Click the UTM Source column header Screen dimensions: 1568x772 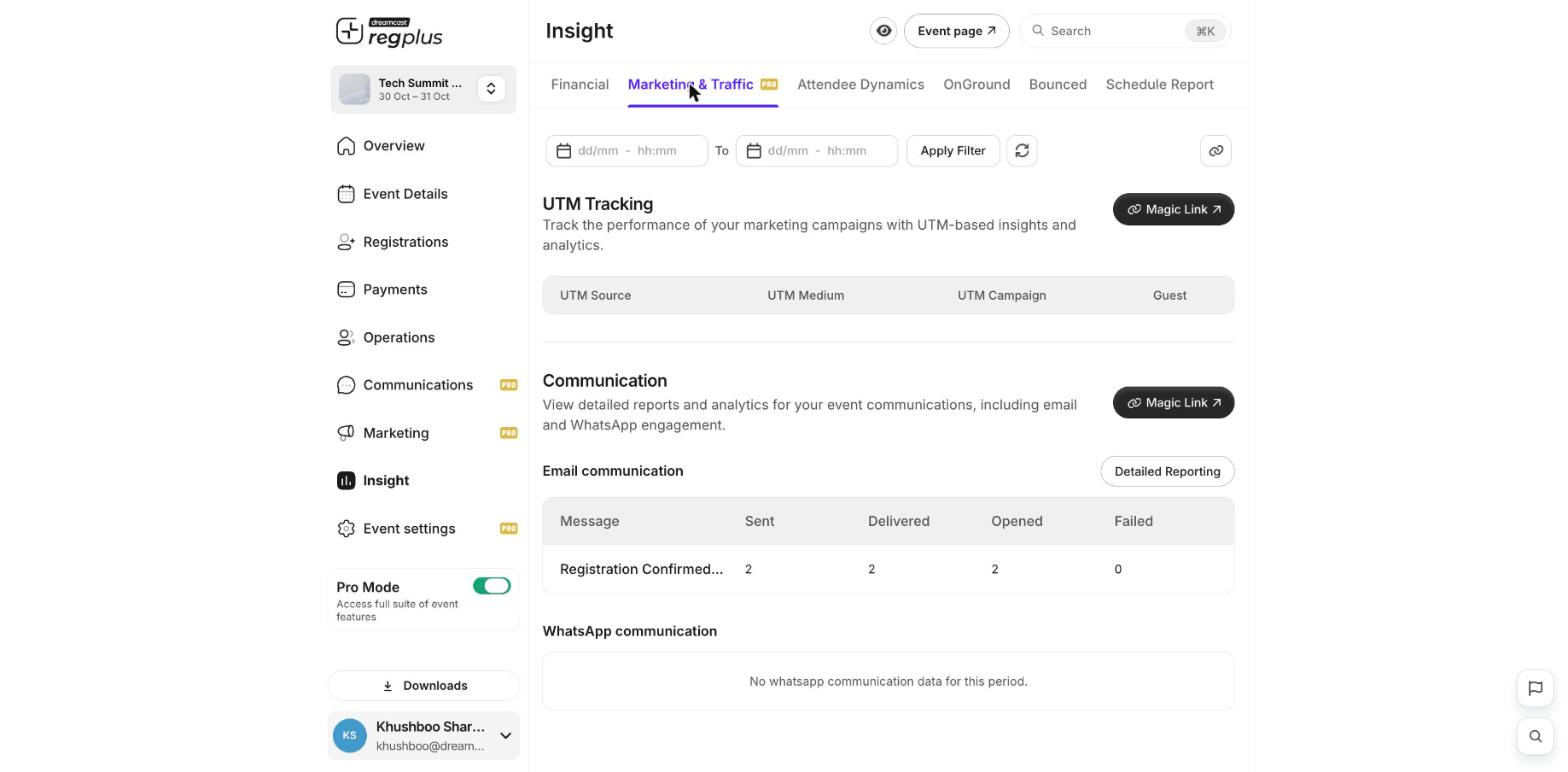click(x=596, y=296)
